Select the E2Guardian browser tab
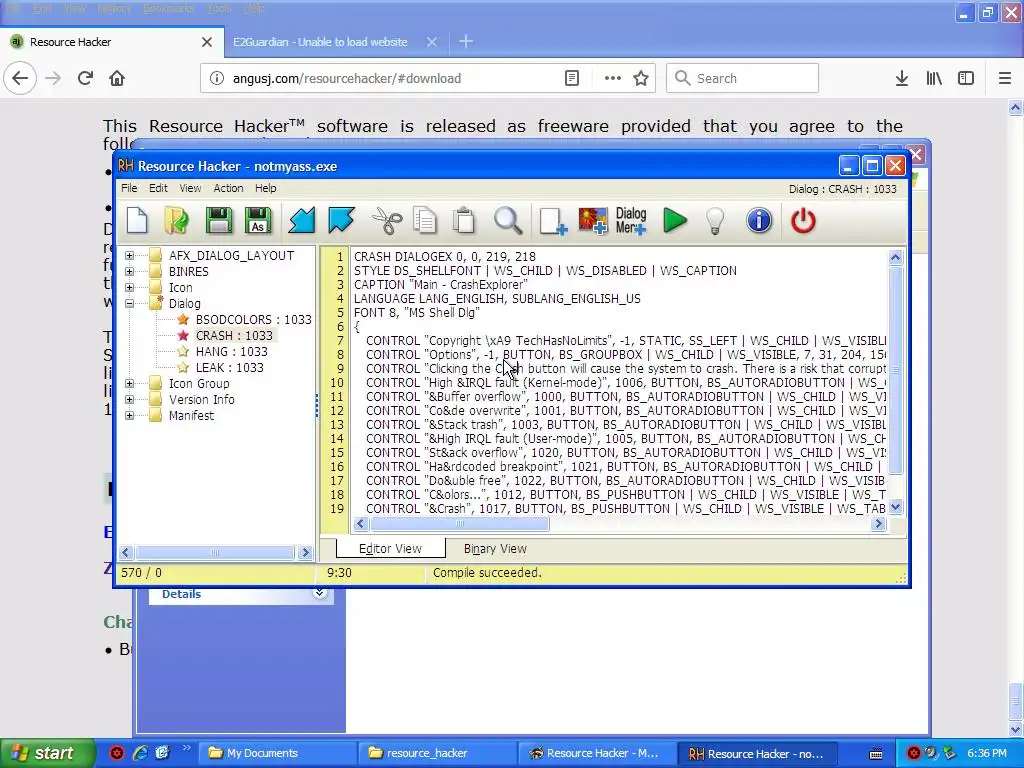 [x=320, y=42]
